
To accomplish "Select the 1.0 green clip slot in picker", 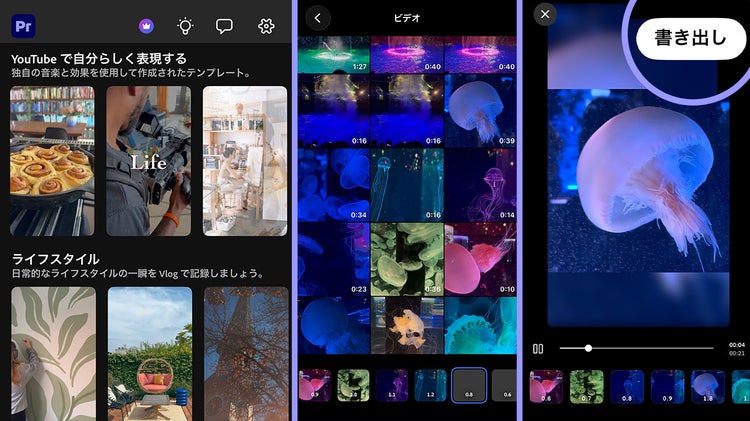I will (353, 385).
